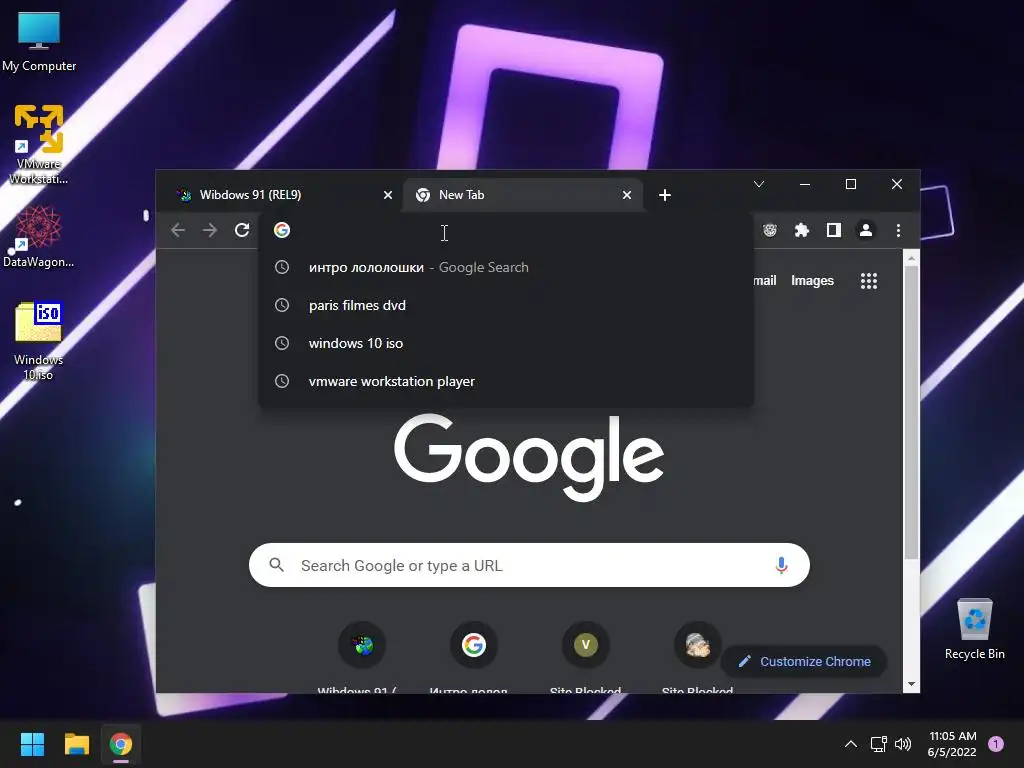Close the New Tab tab

[x=627, y=195]
